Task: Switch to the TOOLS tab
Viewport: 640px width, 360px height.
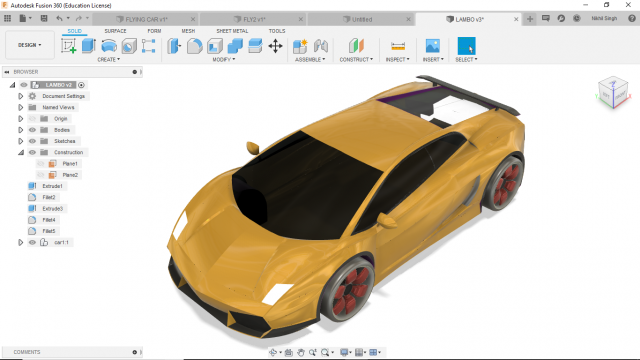Action: coord(277,31)
